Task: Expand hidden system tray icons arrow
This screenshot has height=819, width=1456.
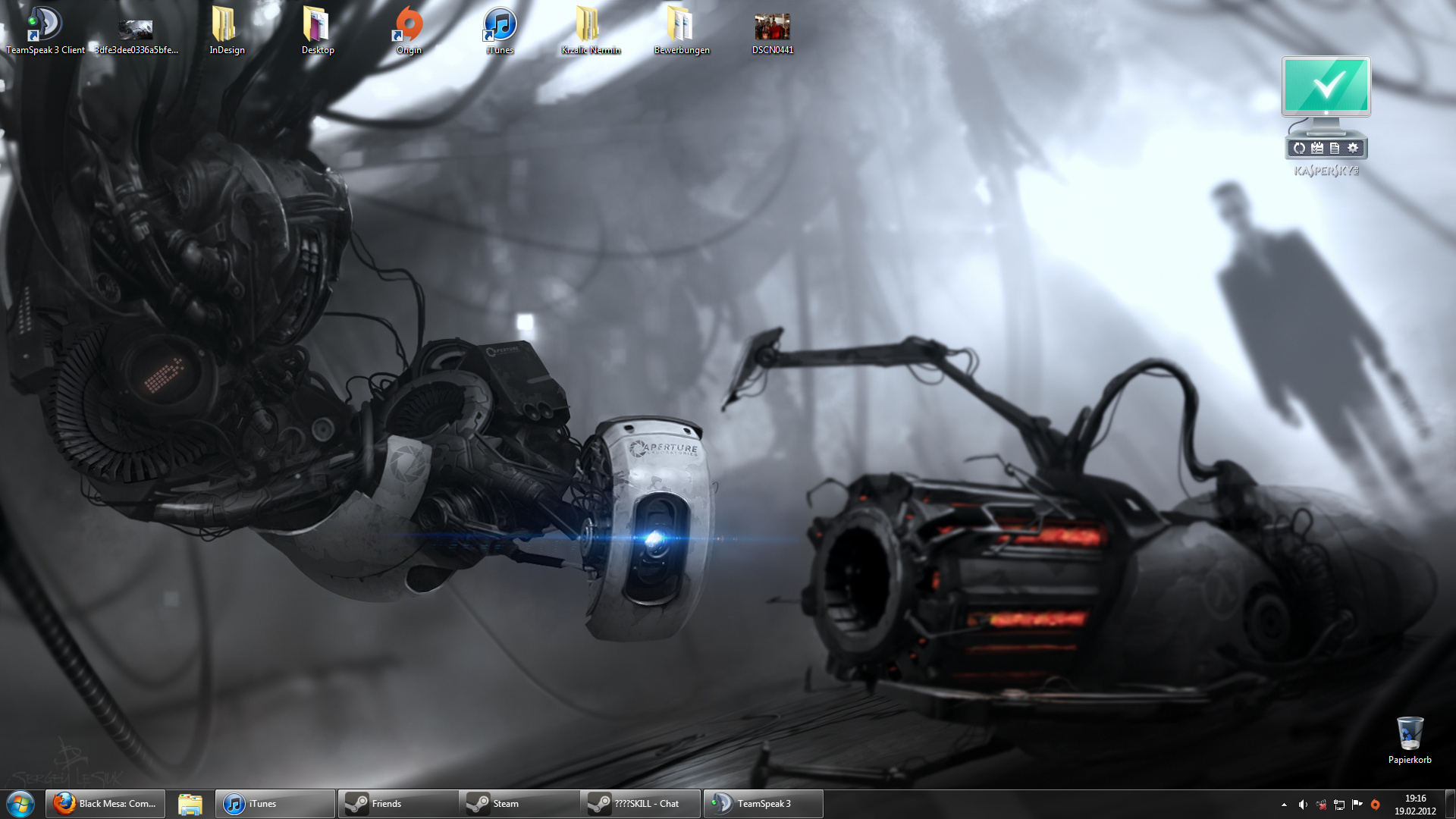Action: 1284,805
